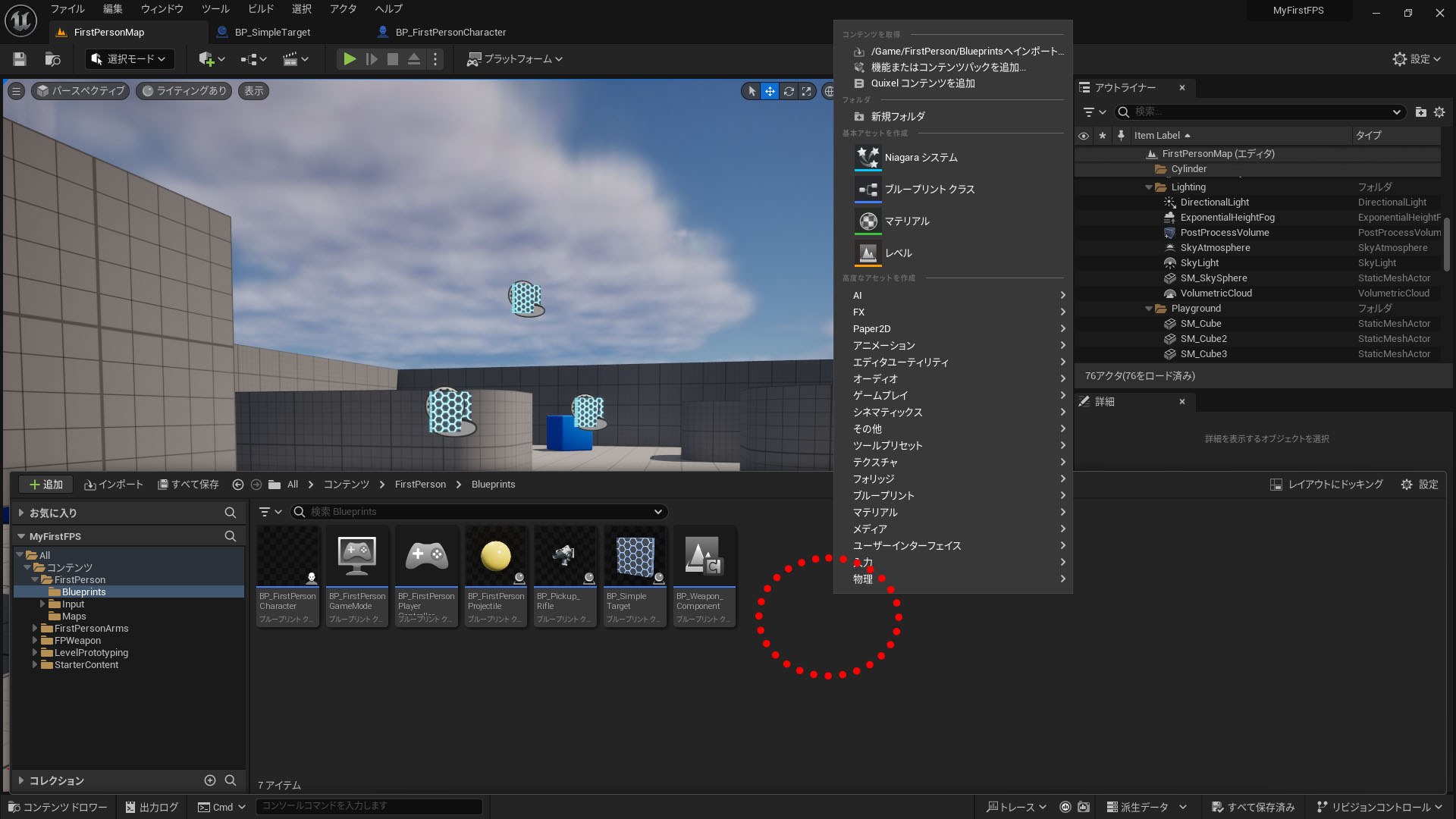
Task: Open the Cmd console type dropdown
Action: click(221, 807)
